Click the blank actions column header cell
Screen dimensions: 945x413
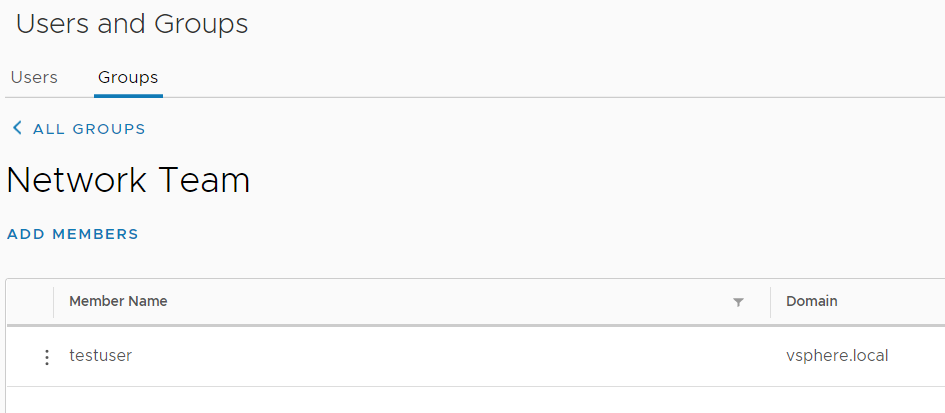click(x=29, y=301)
